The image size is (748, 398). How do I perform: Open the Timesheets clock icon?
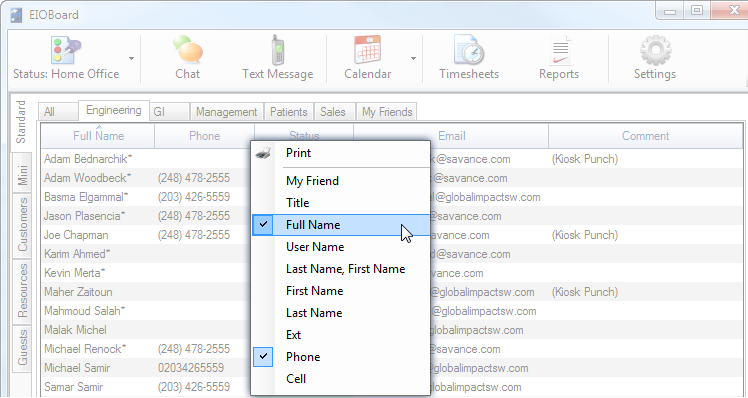point(469,50)
